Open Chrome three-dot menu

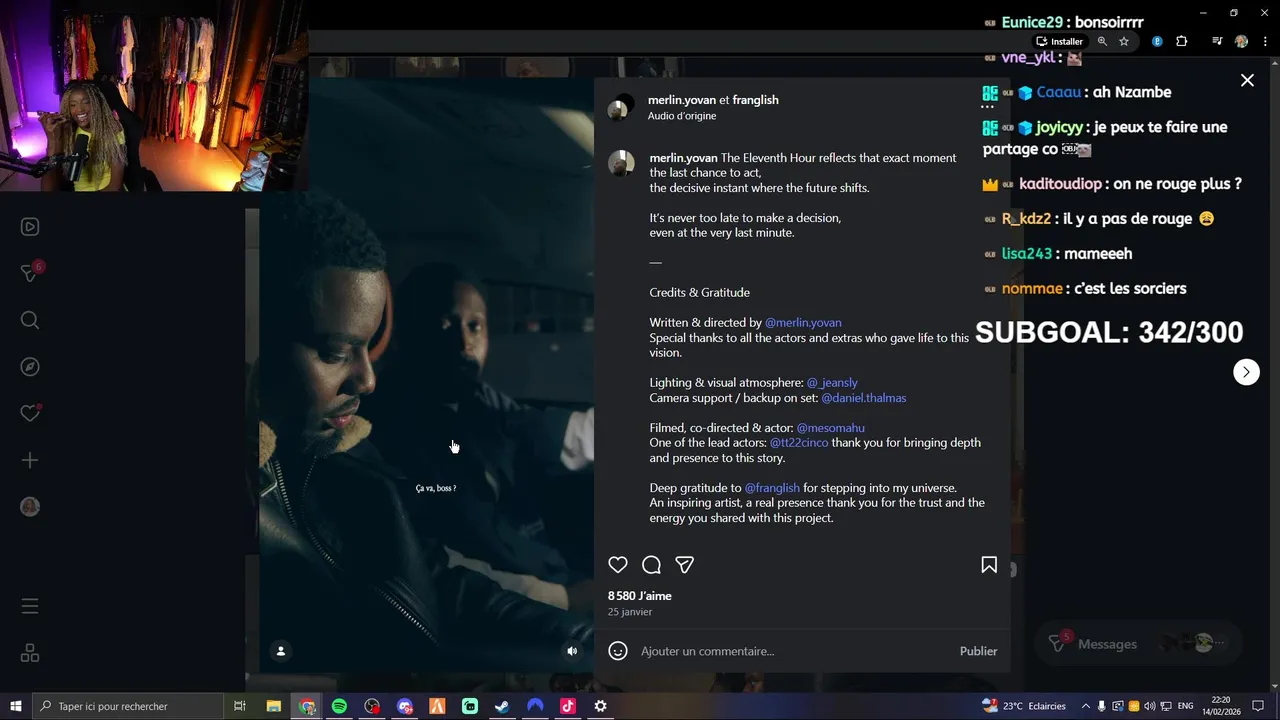pos(1265,41)
